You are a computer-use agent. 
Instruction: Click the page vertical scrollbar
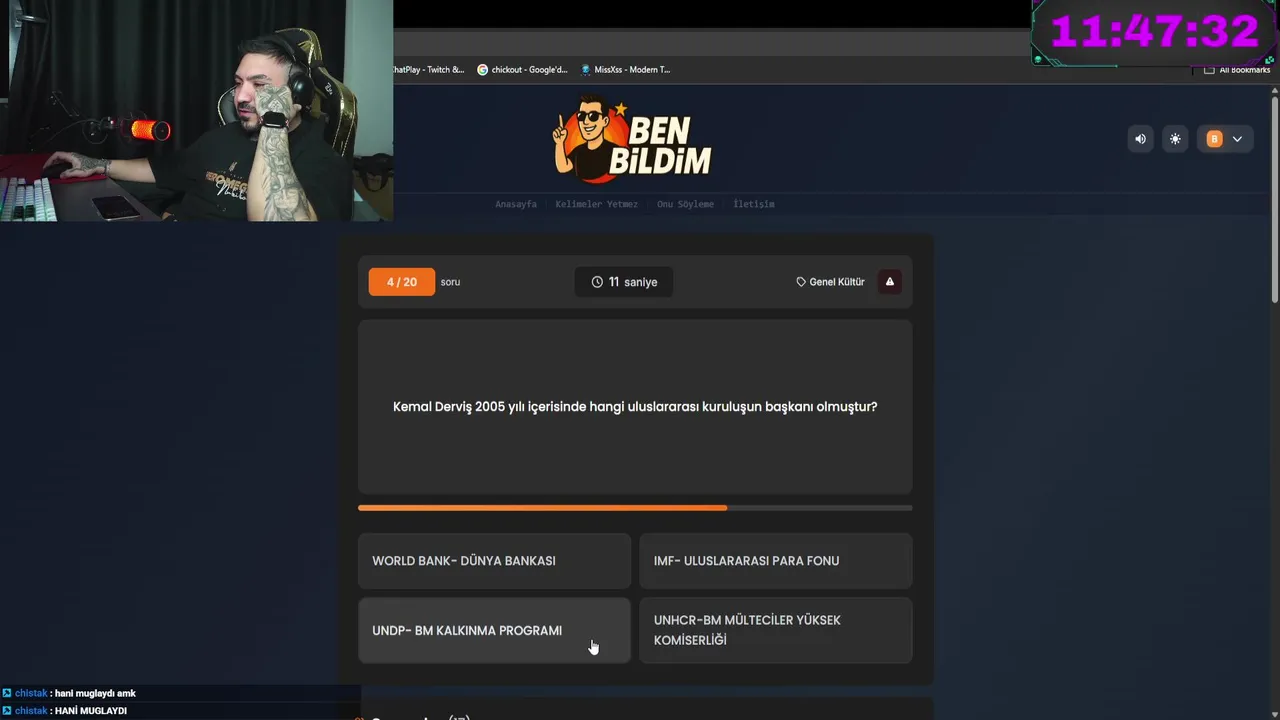point(1275,200)
